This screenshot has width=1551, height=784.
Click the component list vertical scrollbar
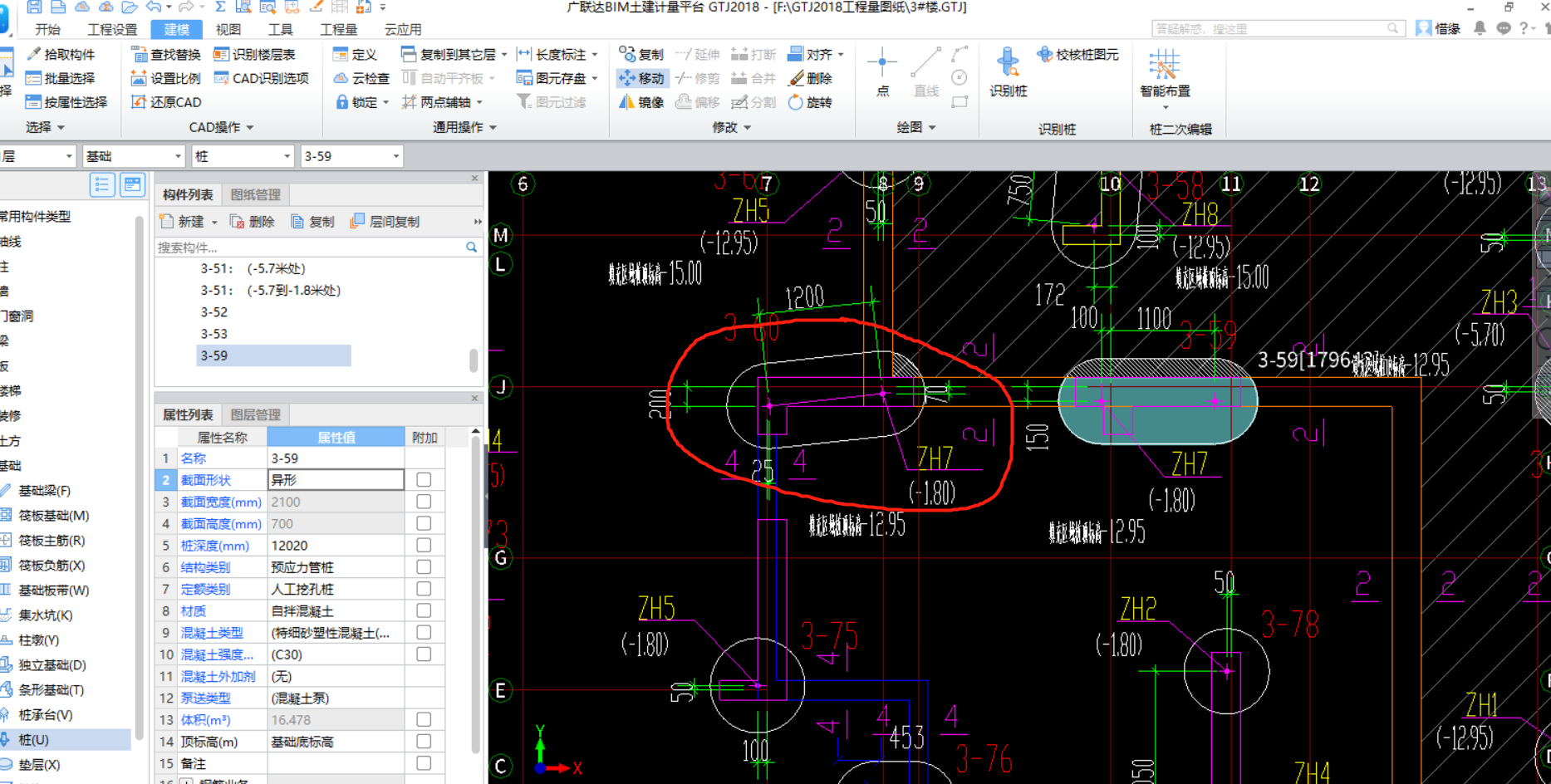click(x=474, y=360)
